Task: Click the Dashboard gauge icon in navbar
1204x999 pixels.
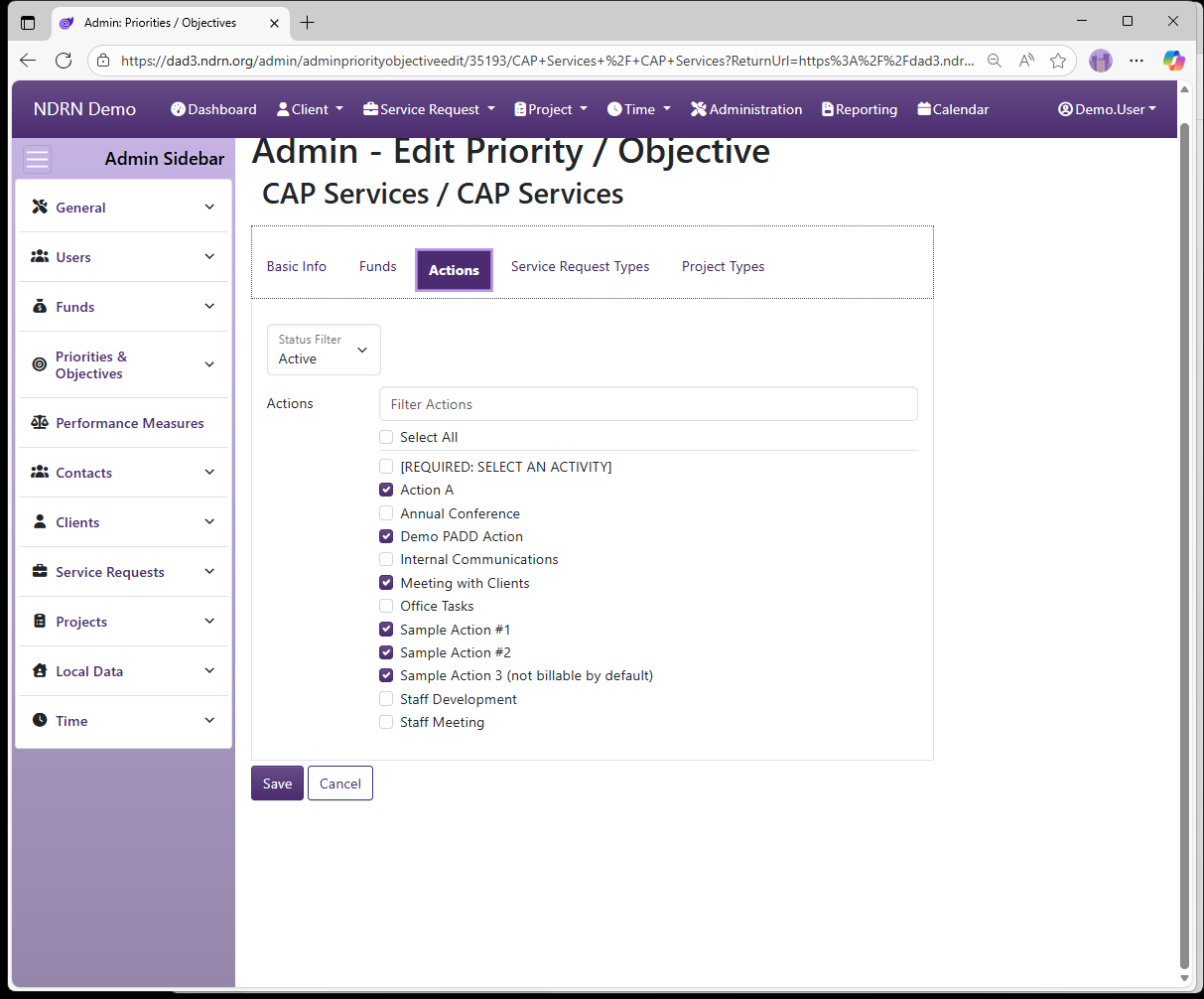Action: tap(179, 109)
